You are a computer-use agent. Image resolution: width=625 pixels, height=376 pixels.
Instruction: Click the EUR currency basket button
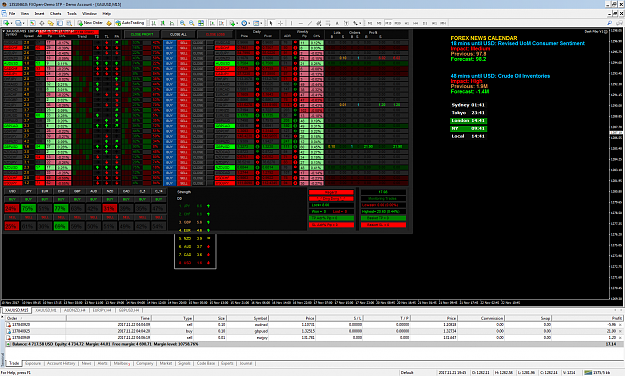[x=45, y=191]
